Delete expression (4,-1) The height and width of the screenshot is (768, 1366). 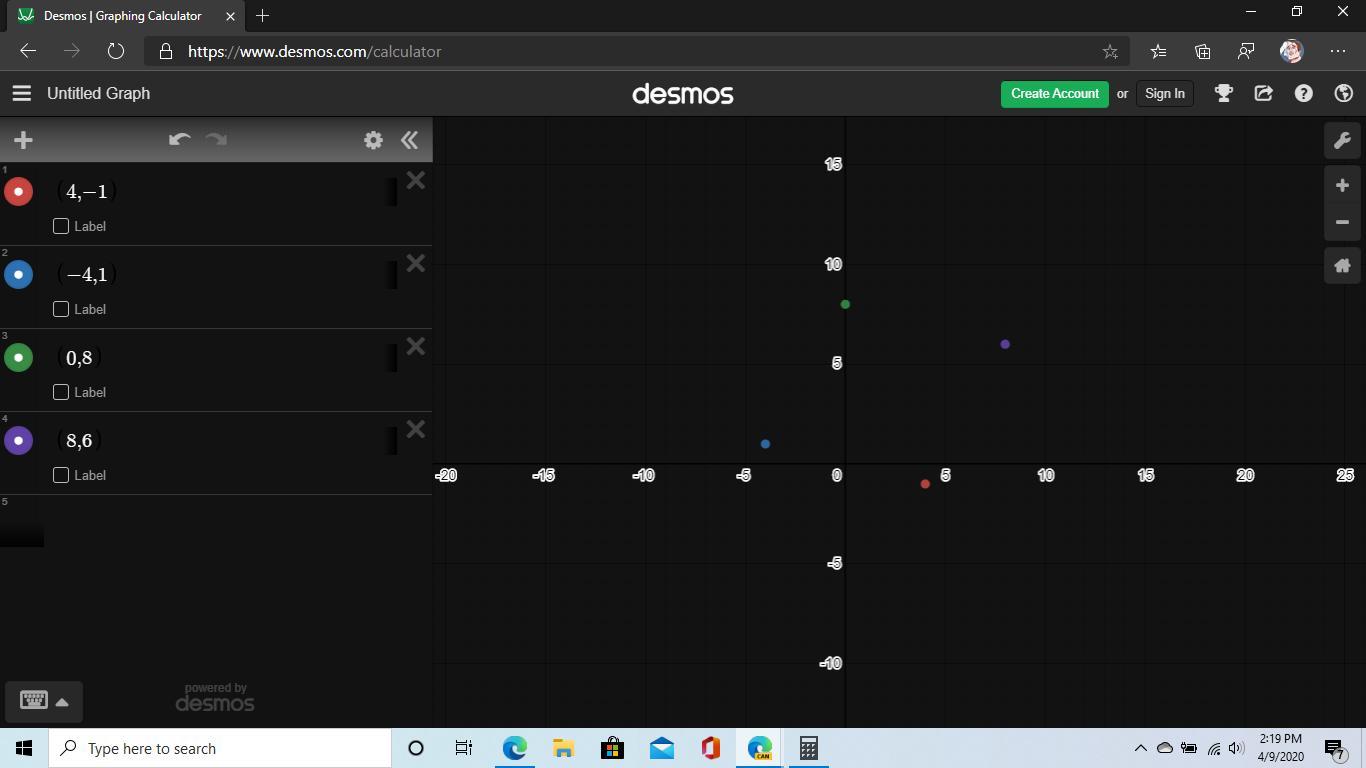416,181
